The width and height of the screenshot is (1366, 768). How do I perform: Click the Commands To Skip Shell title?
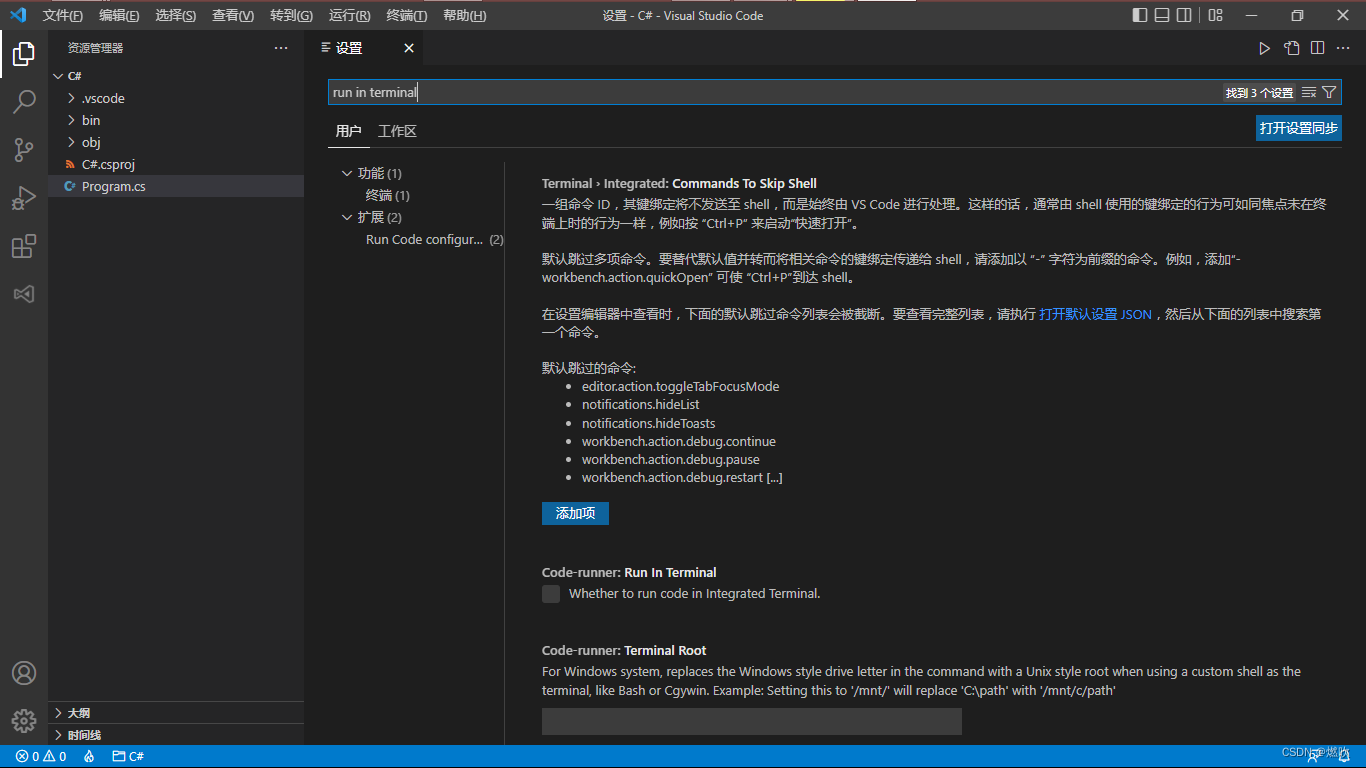[744, 183]
